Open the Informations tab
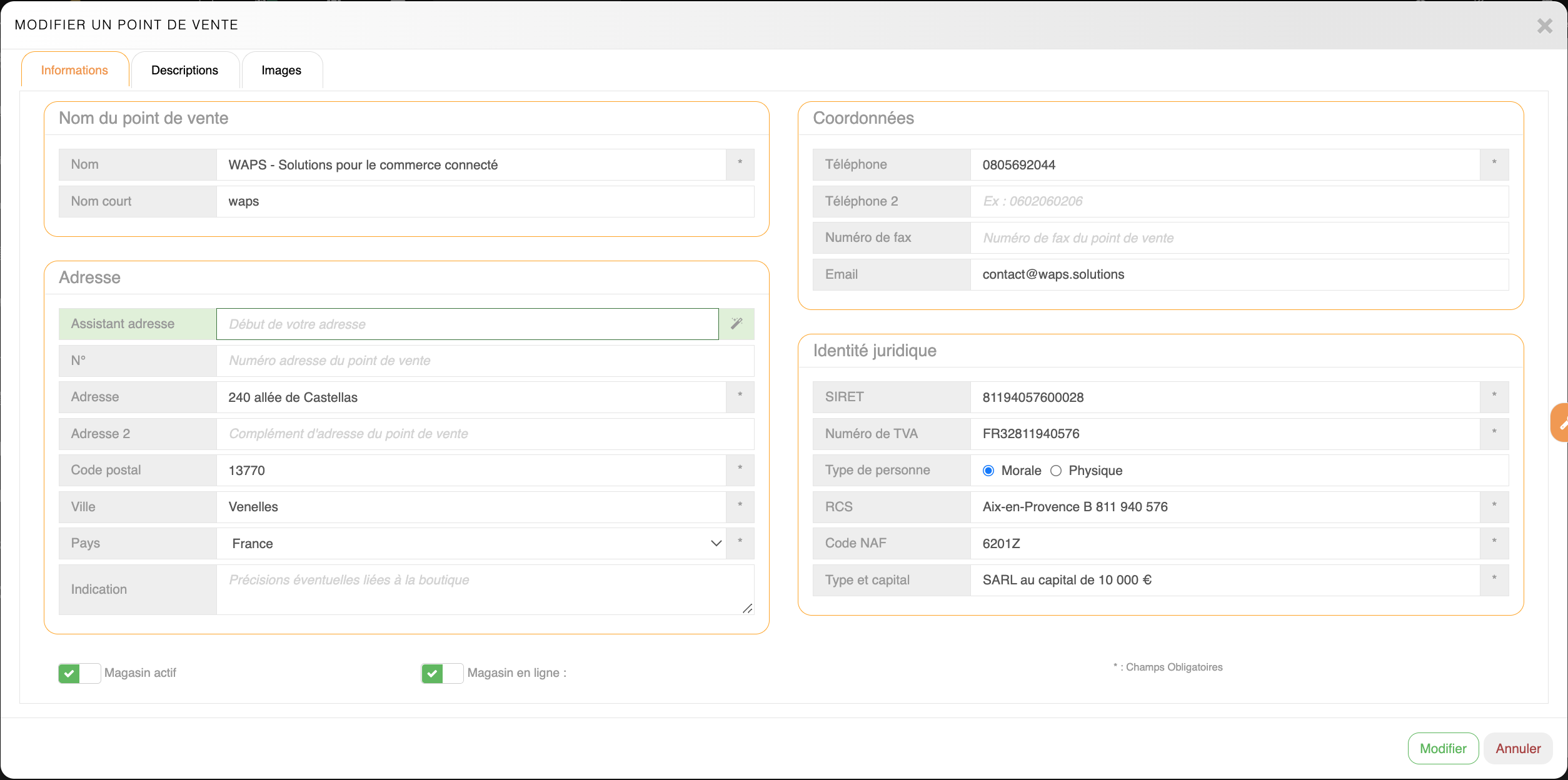The image size is (1568, 780). tap(74, 70)
